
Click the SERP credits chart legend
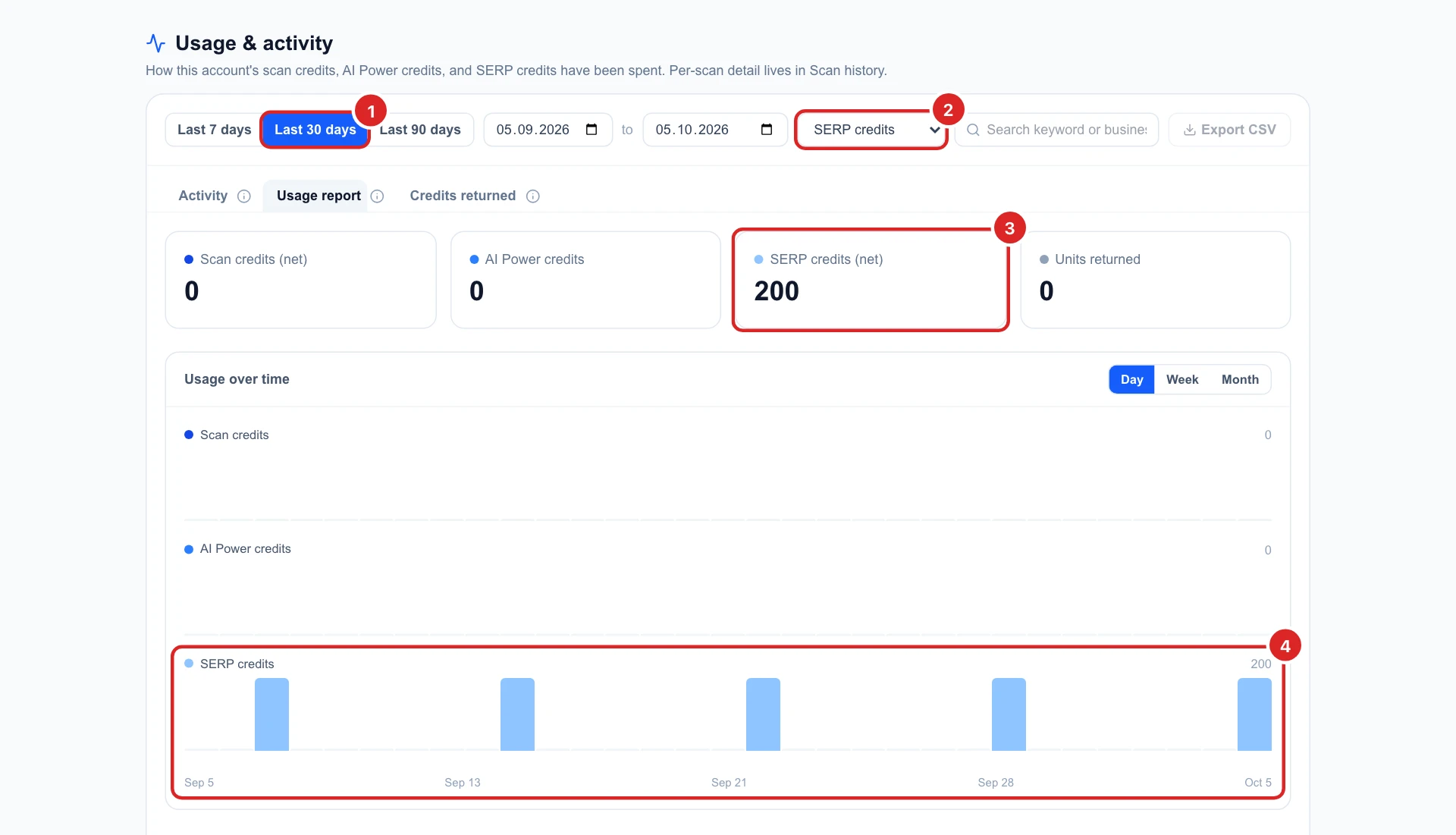[229, 664]
